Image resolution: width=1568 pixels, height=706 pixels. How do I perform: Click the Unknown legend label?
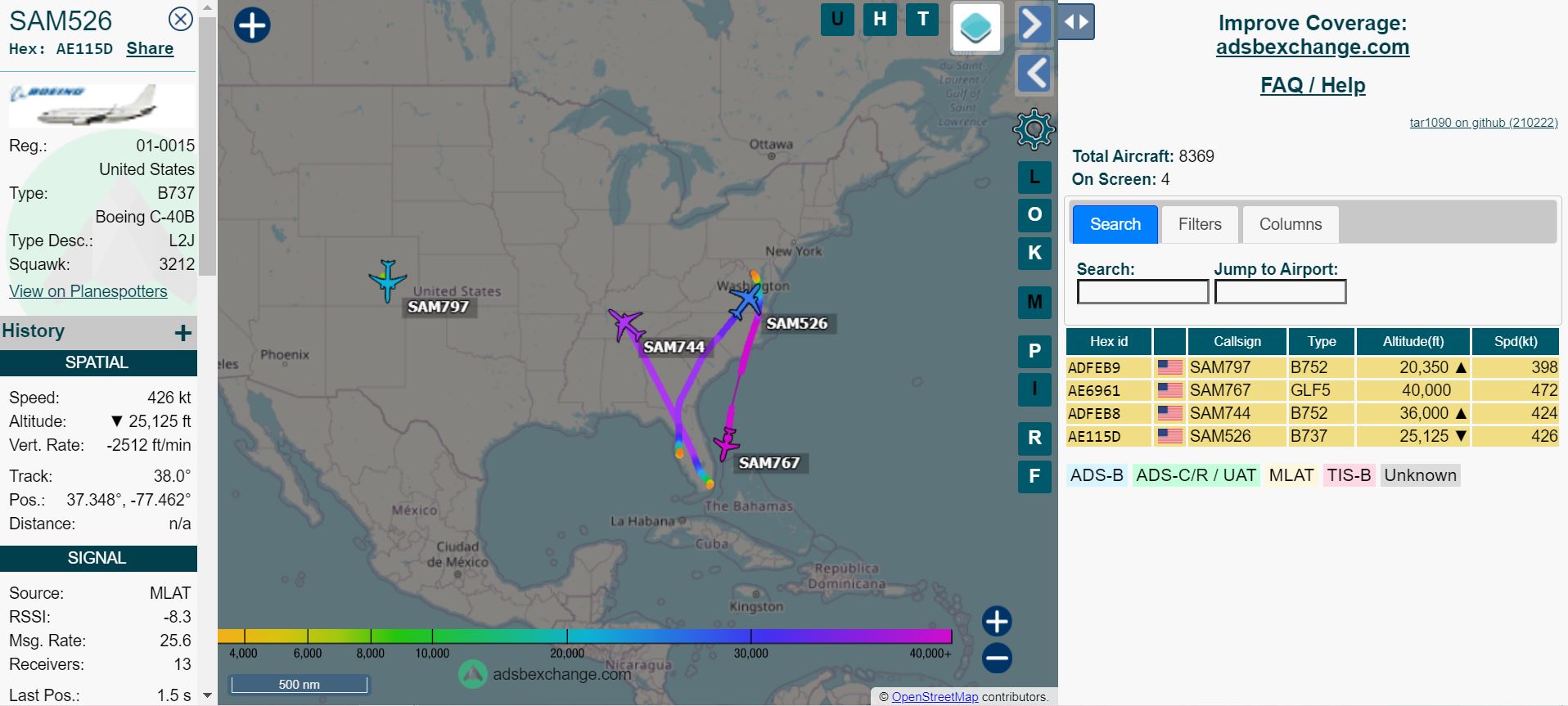pos(1420,475)
